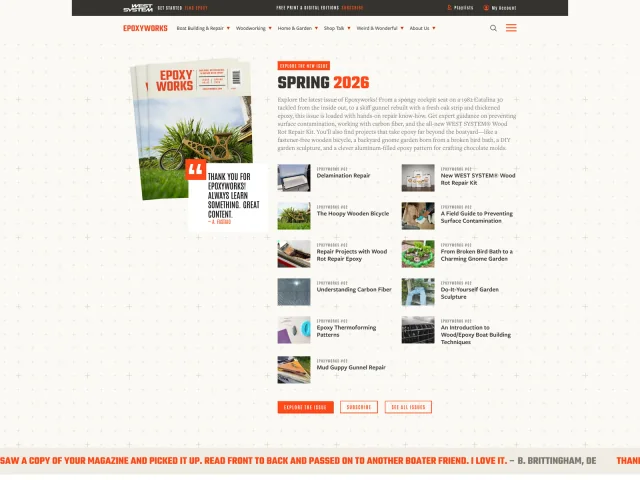Open From Broken Bird Bath to Gnome Garden

477,255
